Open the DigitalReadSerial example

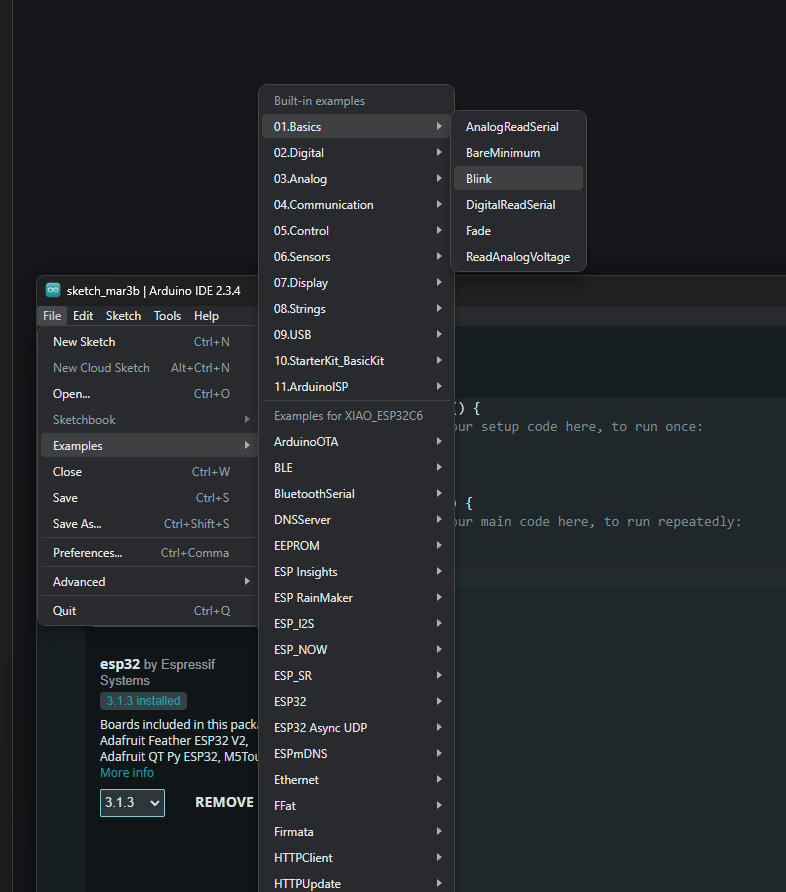pos(518,205)
